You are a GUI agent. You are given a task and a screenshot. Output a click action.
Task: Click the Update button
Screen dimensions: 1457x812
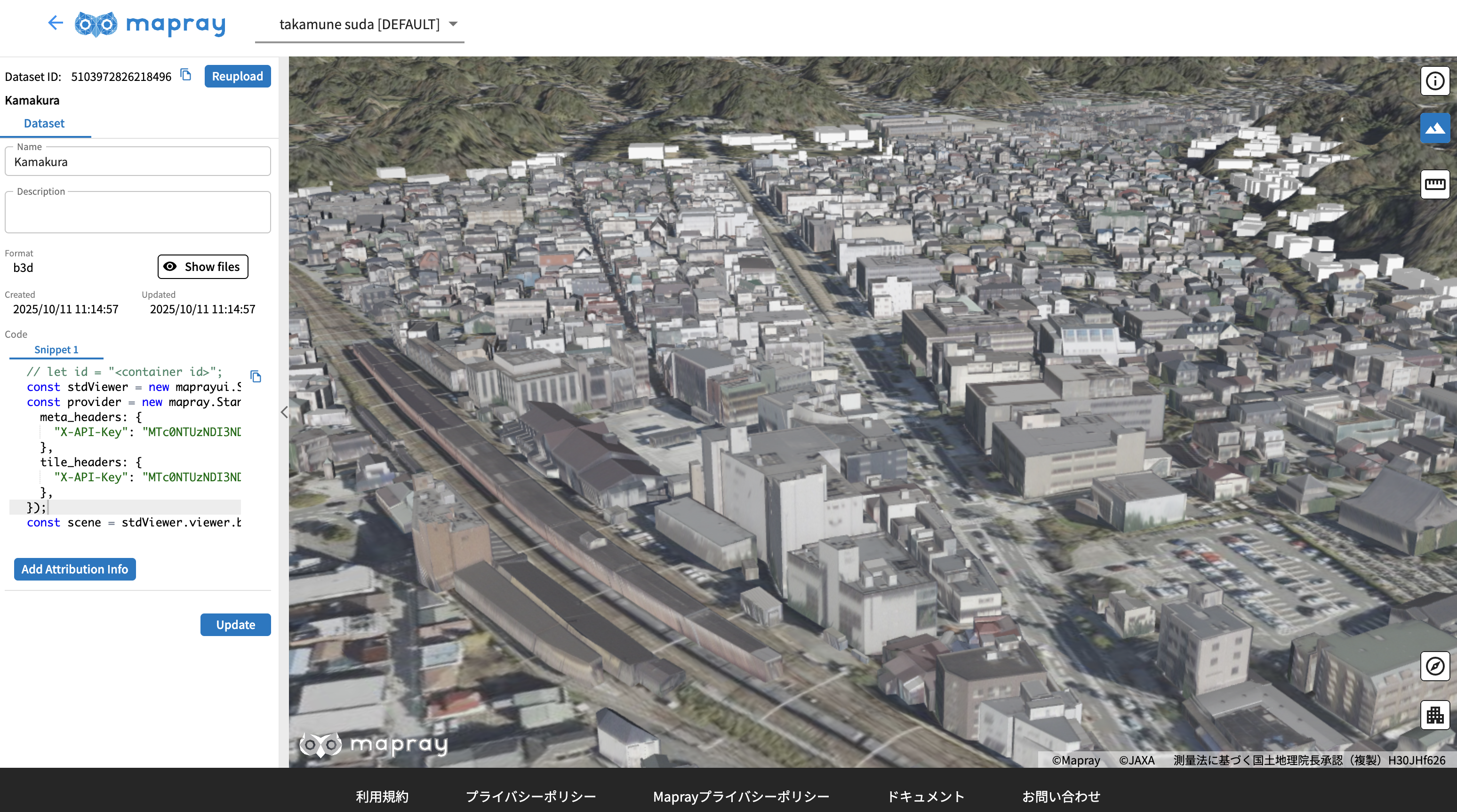pos(235,625)
